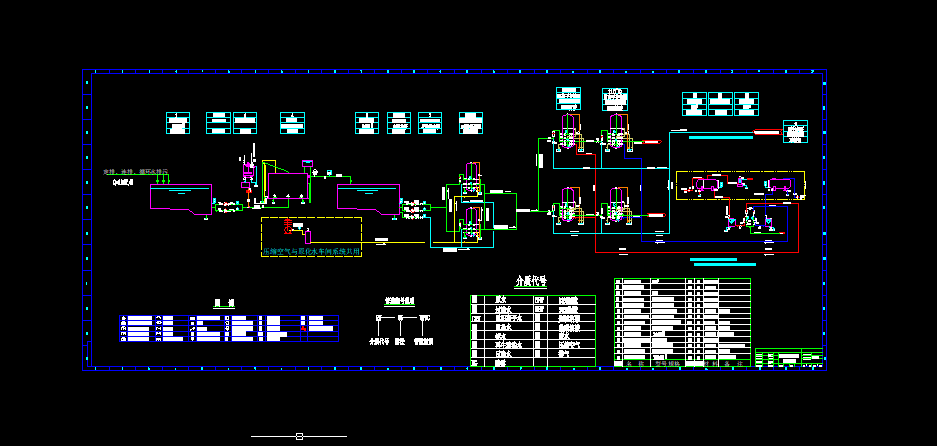
Task: Select the two-pump set after the first basin
Action: point(229,207)
